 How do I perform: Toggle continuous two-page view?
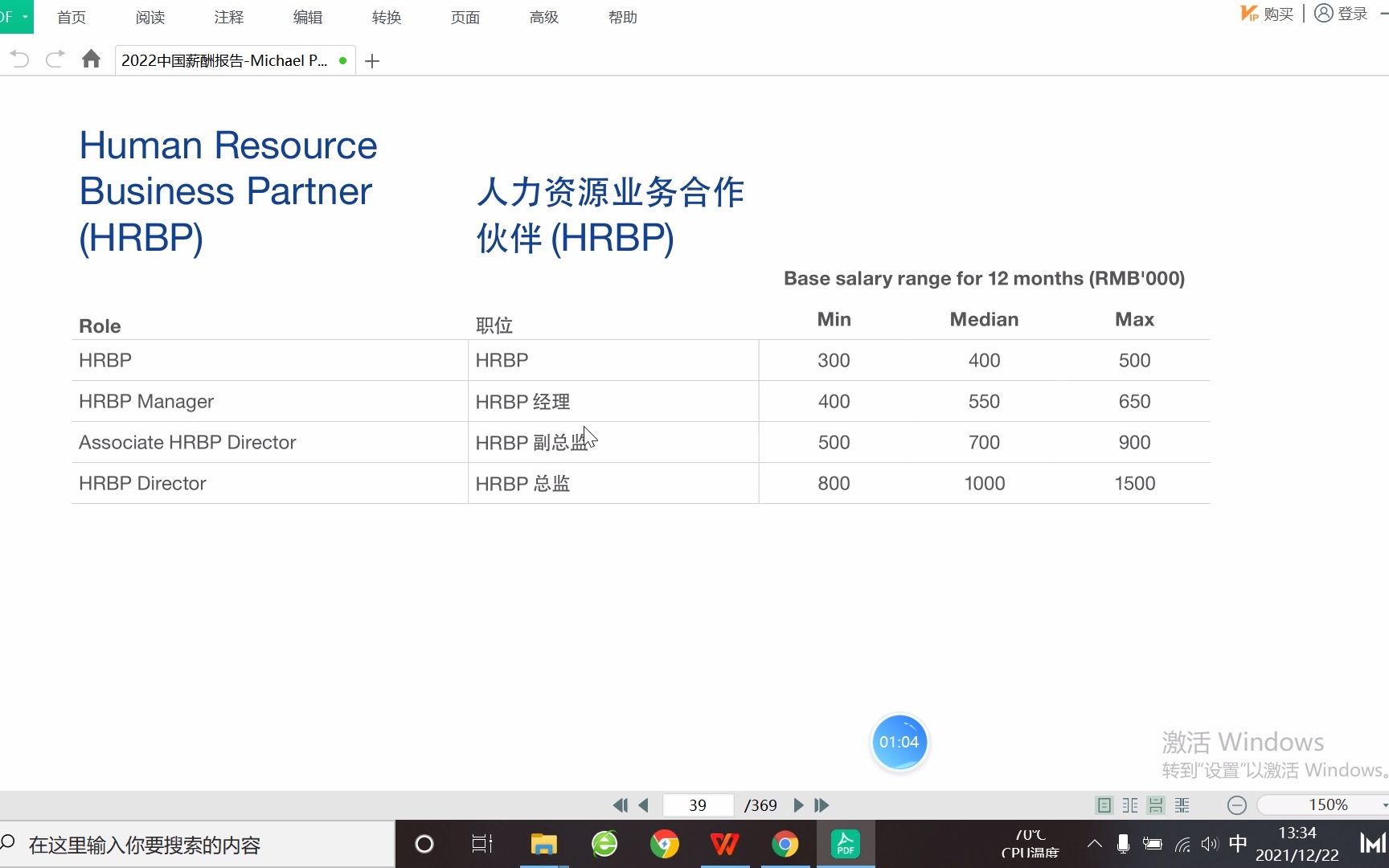(1182, 805)
